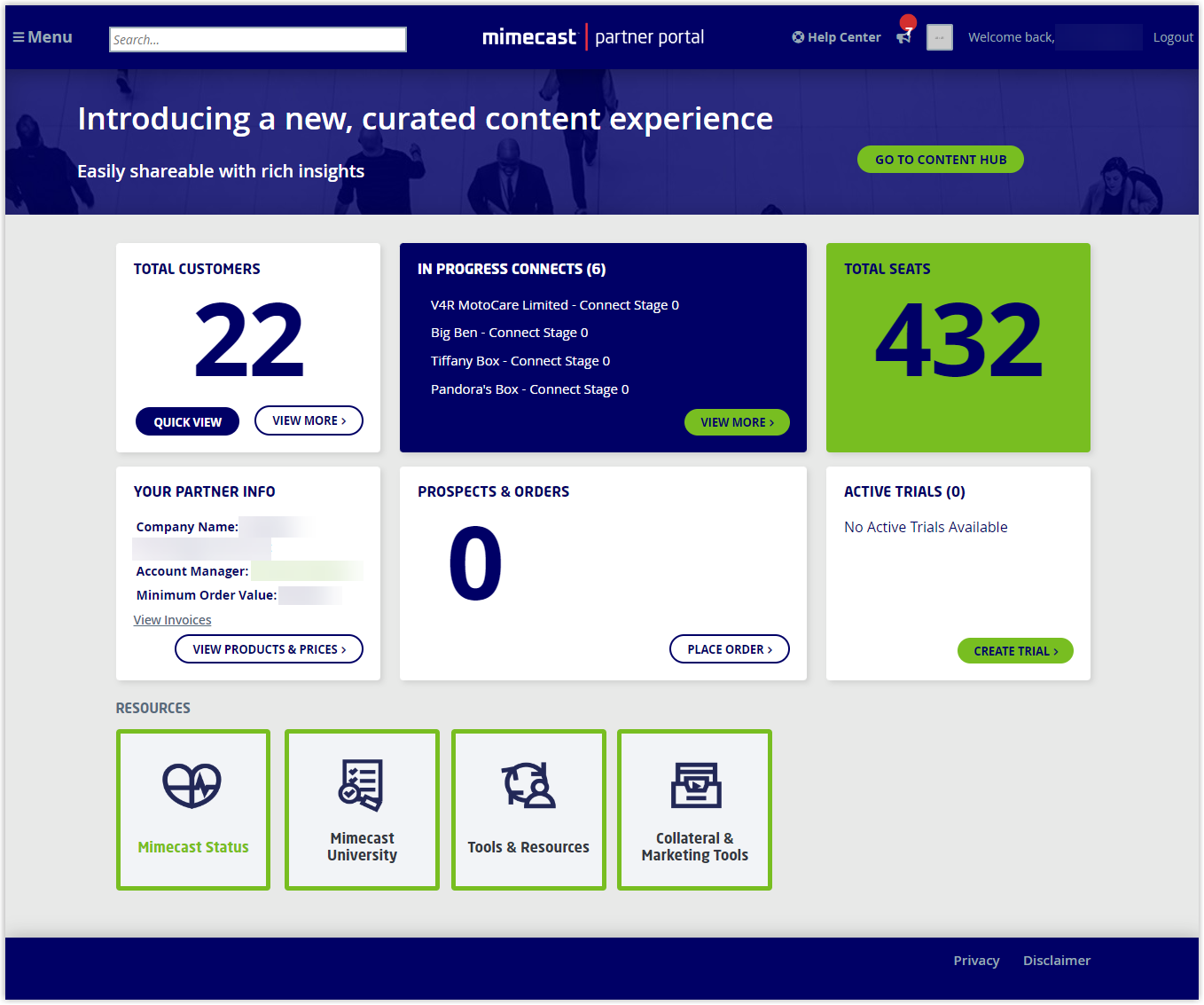This screenshot has width=1204, height=1005.
Task: Click the Logout link
Action: point(1172,37)
